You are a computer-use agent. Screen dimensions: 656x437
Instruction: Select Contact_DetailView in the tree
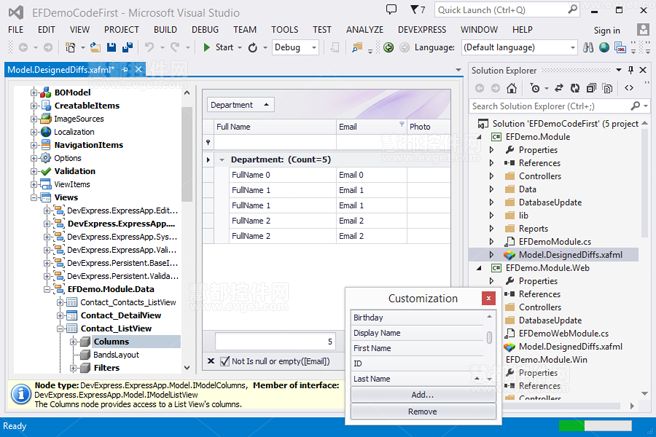(120, 315)
